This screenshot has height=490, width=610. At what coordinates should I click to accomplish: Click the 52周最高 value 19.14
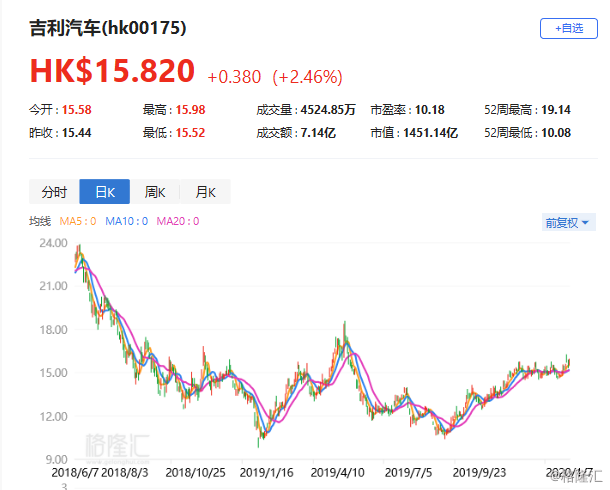click(x=556, y=110)
